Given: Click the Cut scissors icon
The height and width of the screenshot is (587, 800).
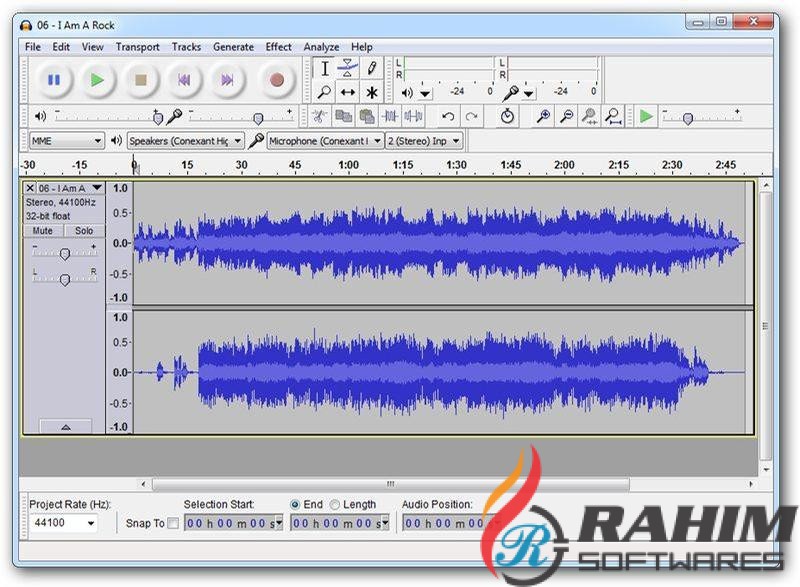Looking at the screenshot, I should coord(319,117).
